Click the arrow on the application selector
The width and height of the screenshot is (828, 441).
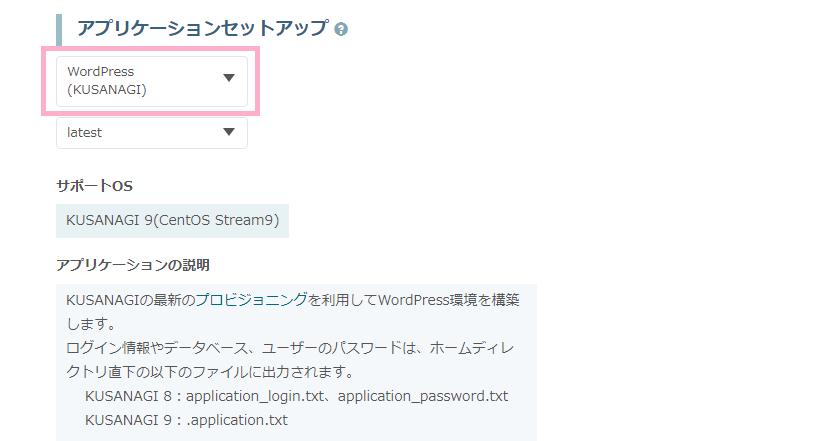(229, 78)
